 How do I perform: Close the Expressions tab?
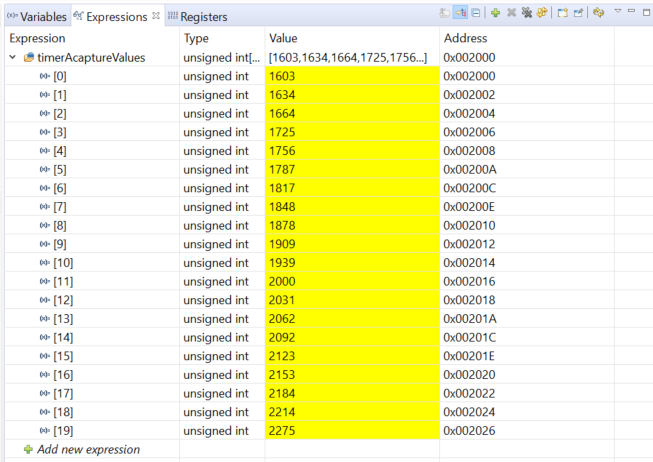pos(155,16)
